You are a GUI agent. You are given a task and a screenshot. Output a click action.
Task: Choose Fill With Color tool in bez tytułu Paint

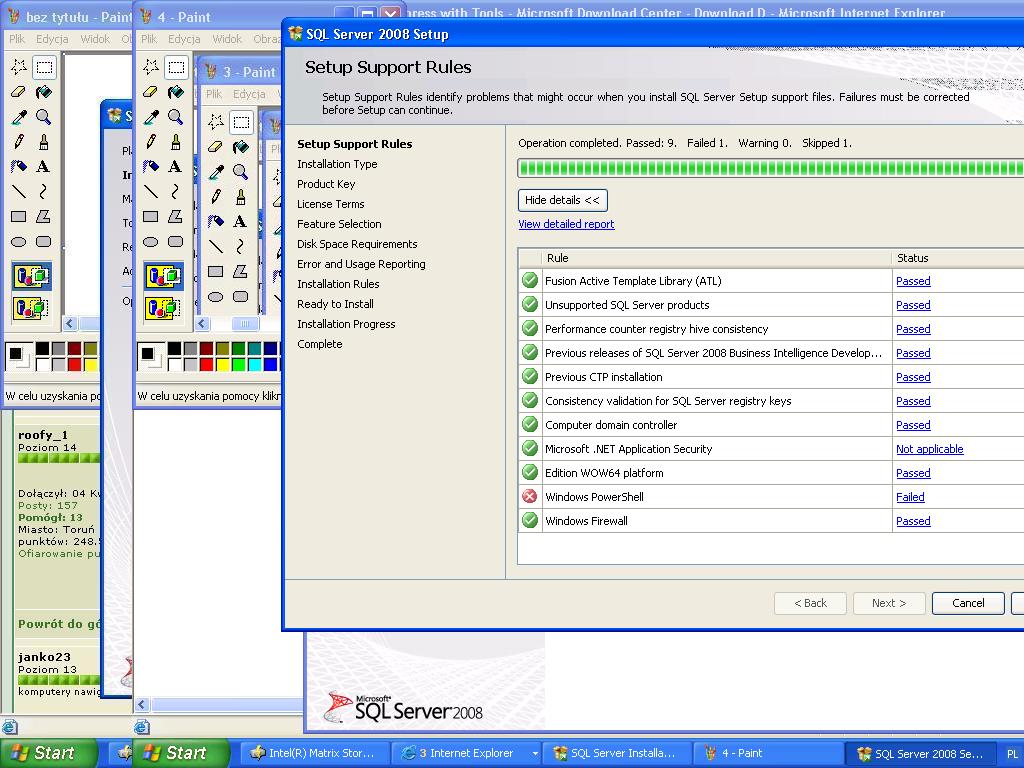[44, 92]
